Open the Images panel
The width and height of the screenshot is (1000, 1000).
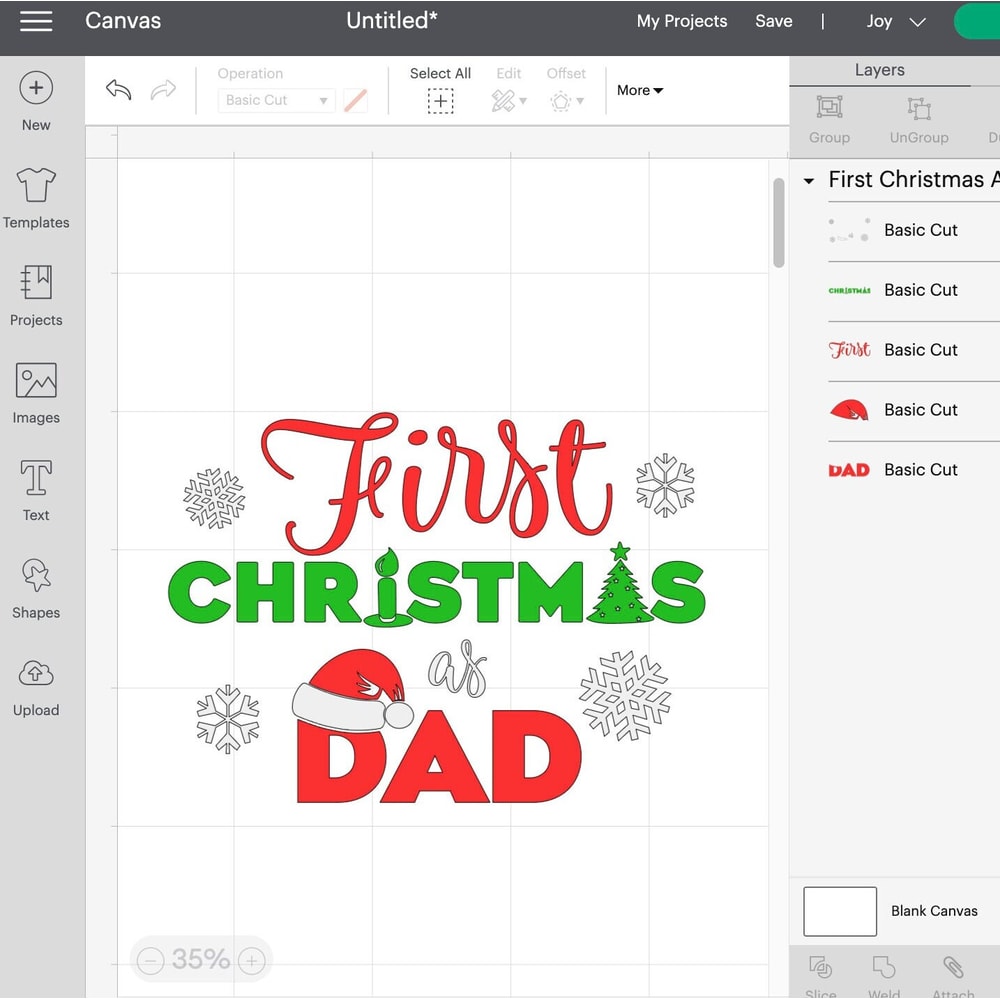pos(35,392)
